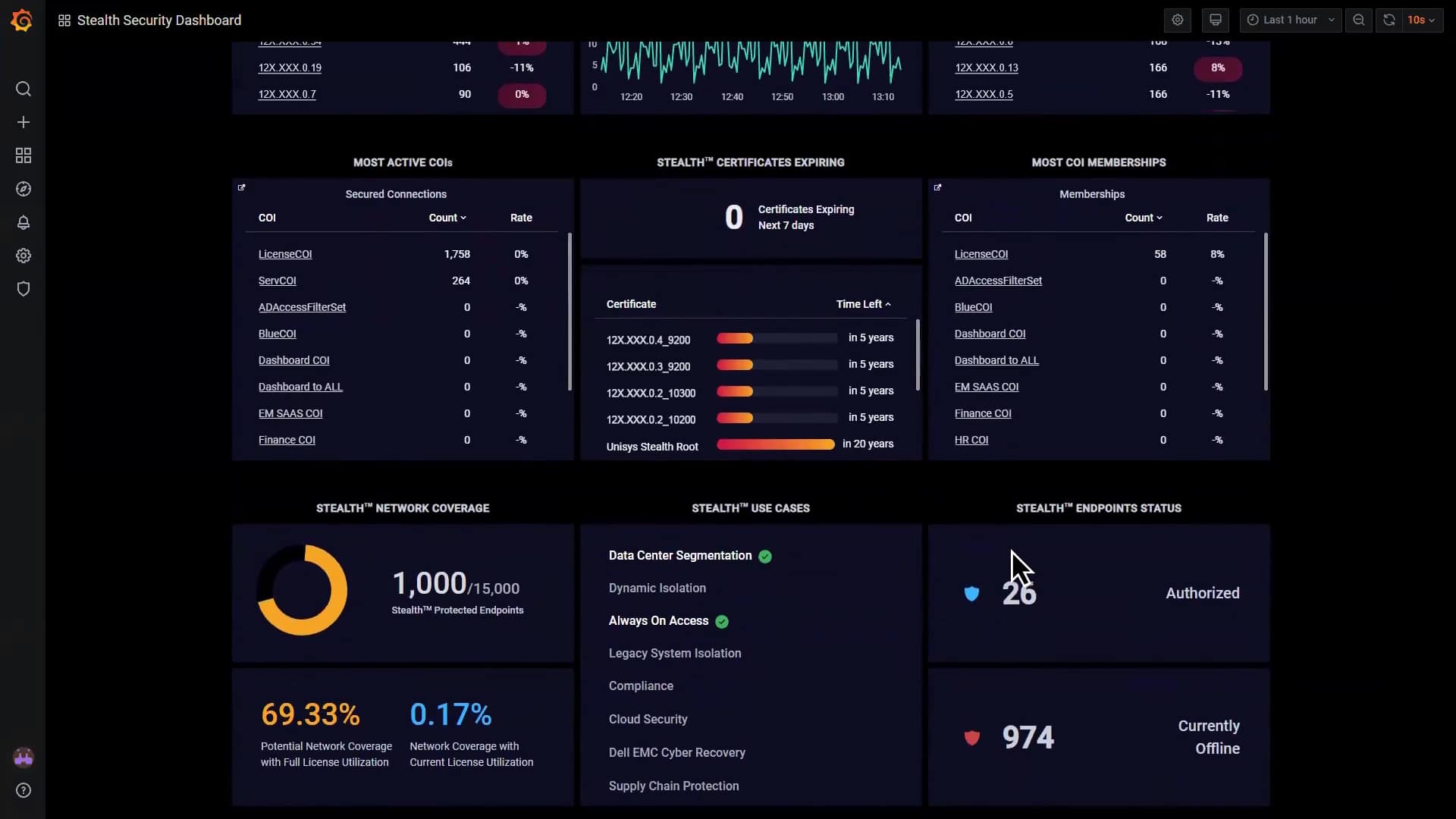
Task: Open LicenseCOI link in Secured Connections
Action: click(285, 255)
